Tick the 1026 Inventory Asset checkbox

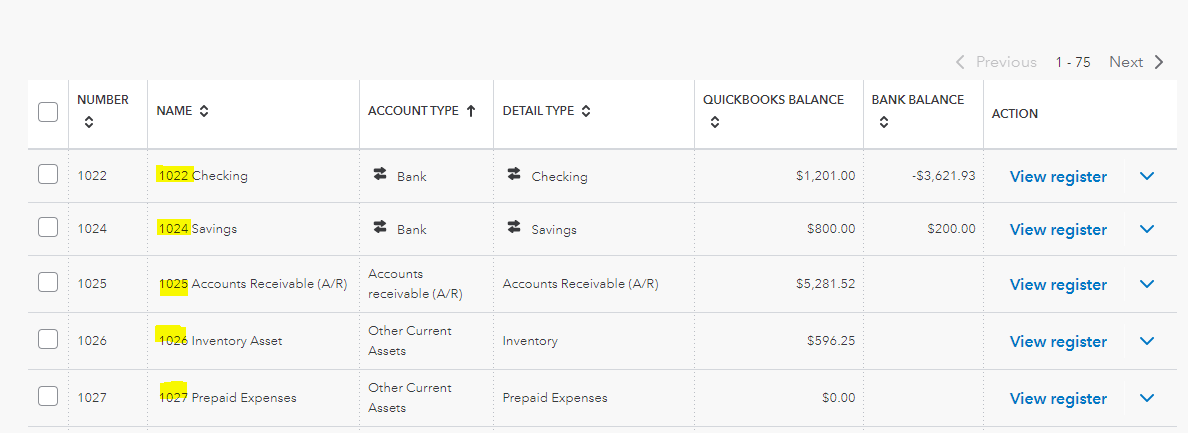[x=48, y=340]
